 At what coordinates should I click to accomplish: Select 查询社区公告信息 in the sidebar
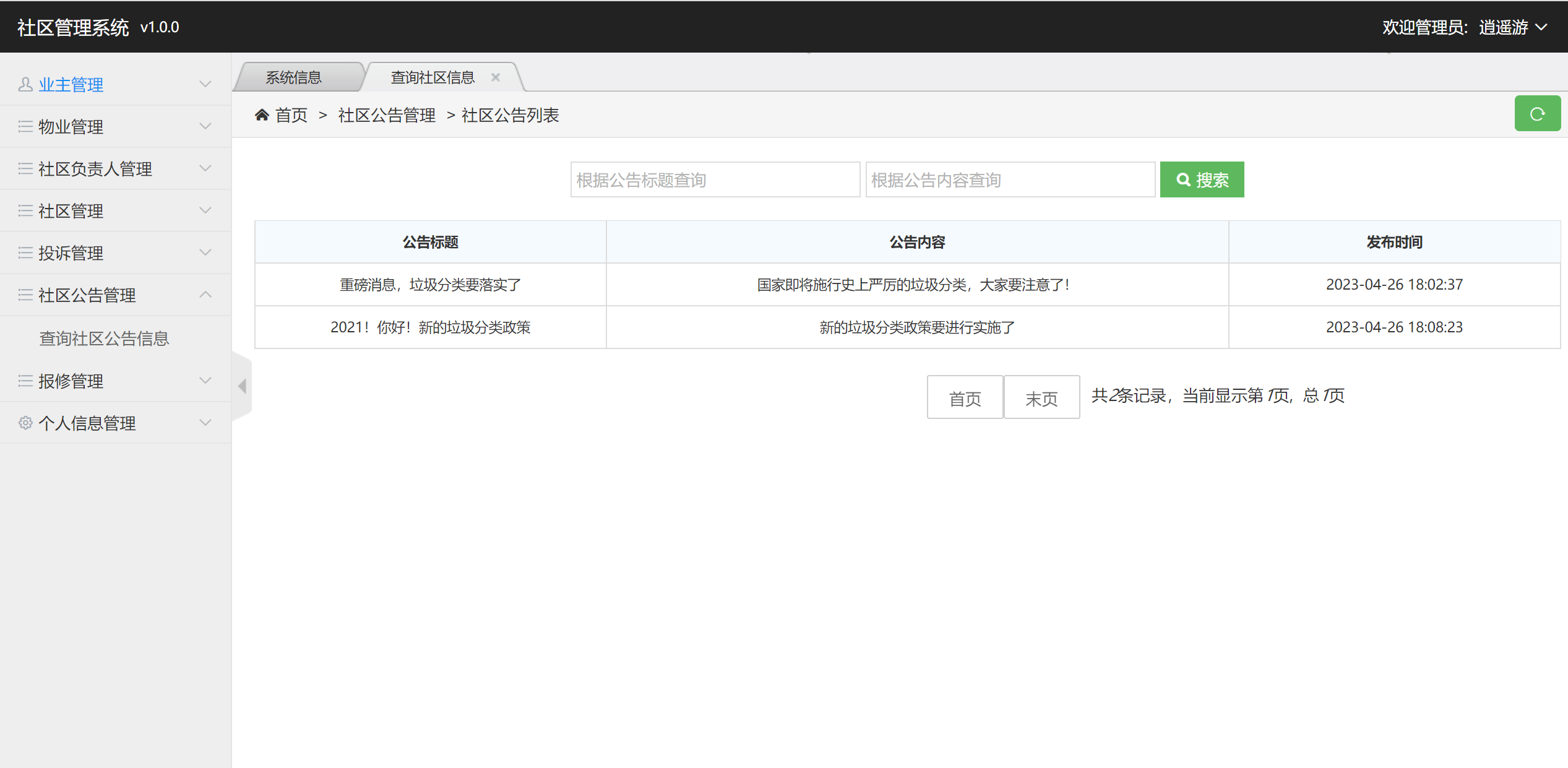(104, 339)
